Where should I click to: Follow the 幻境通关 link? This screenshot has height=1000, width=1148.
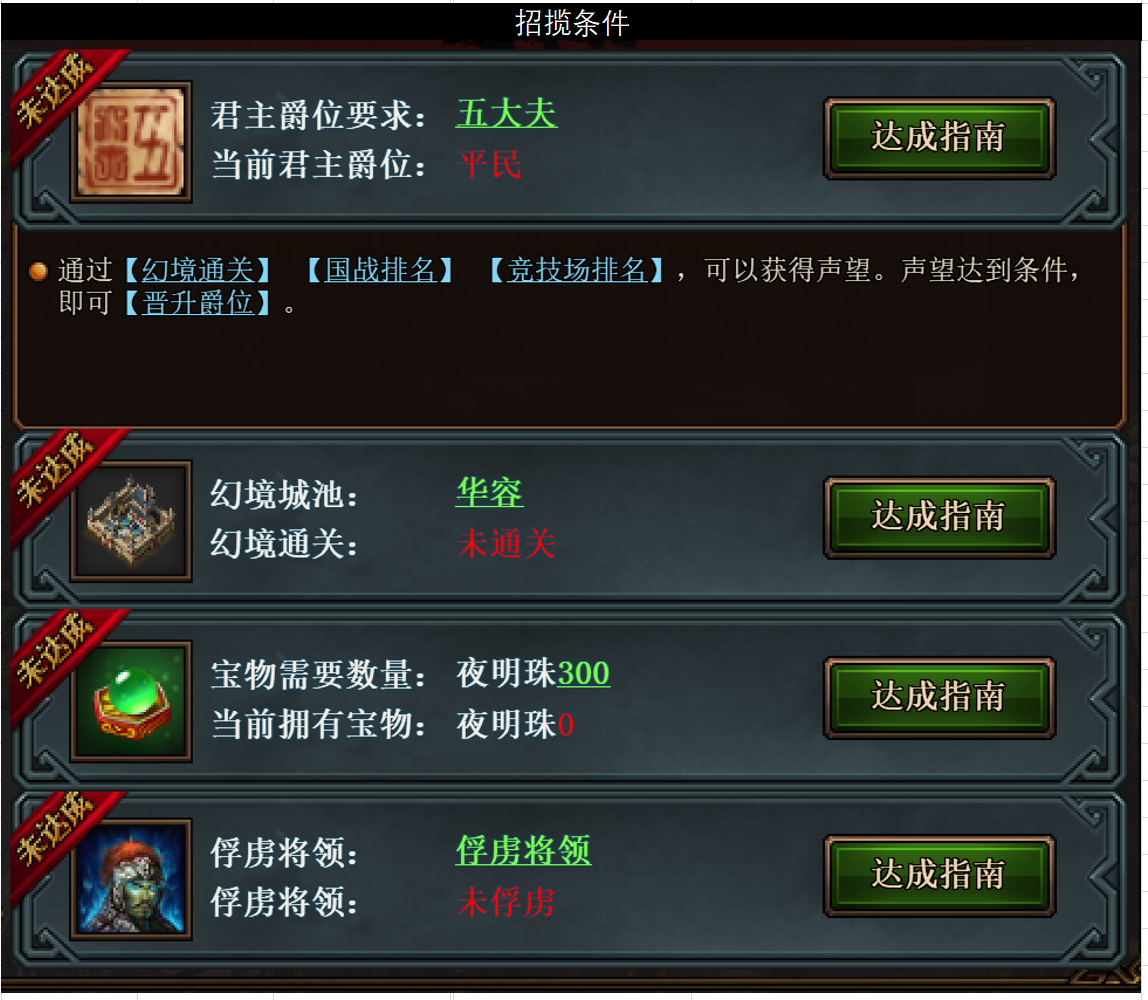pos(198,270)
